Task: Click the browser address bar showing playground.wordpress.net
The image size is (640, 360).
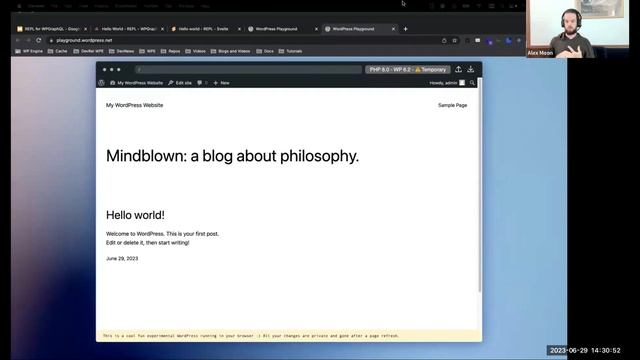Action: click(x=244, y=40)
